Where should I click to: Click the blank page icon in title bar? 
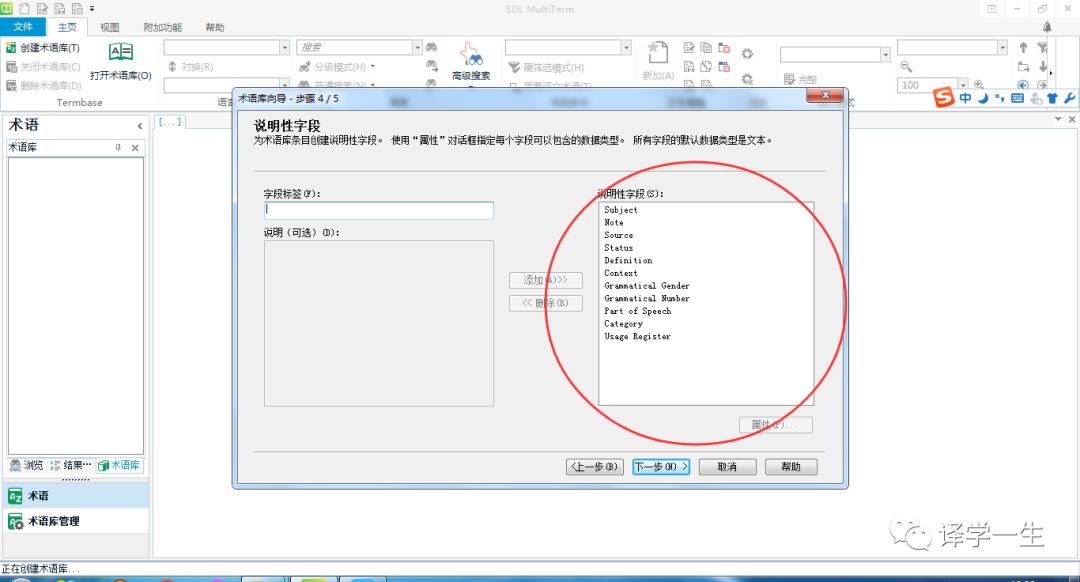point(25,8)
